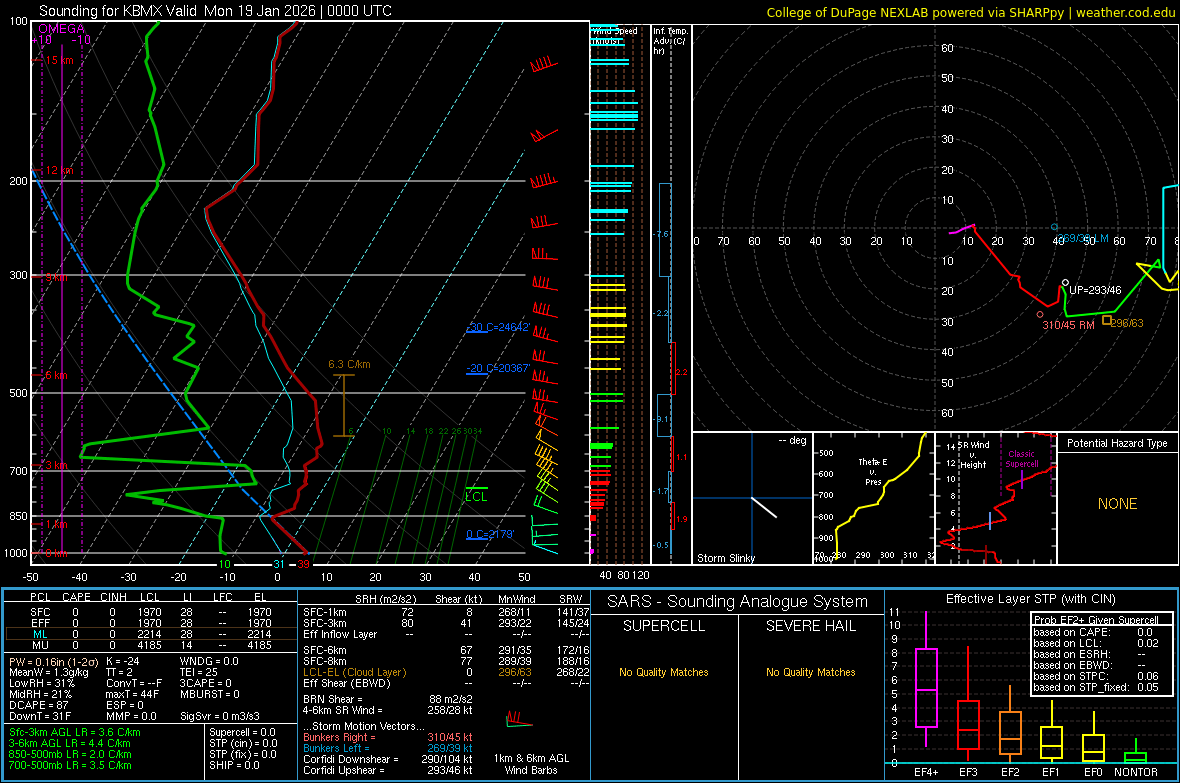1180x783 pixels.
Task: Click the 'Prob EF2+ Given Supercell' legend title
Action: [x=1096, y=620]
